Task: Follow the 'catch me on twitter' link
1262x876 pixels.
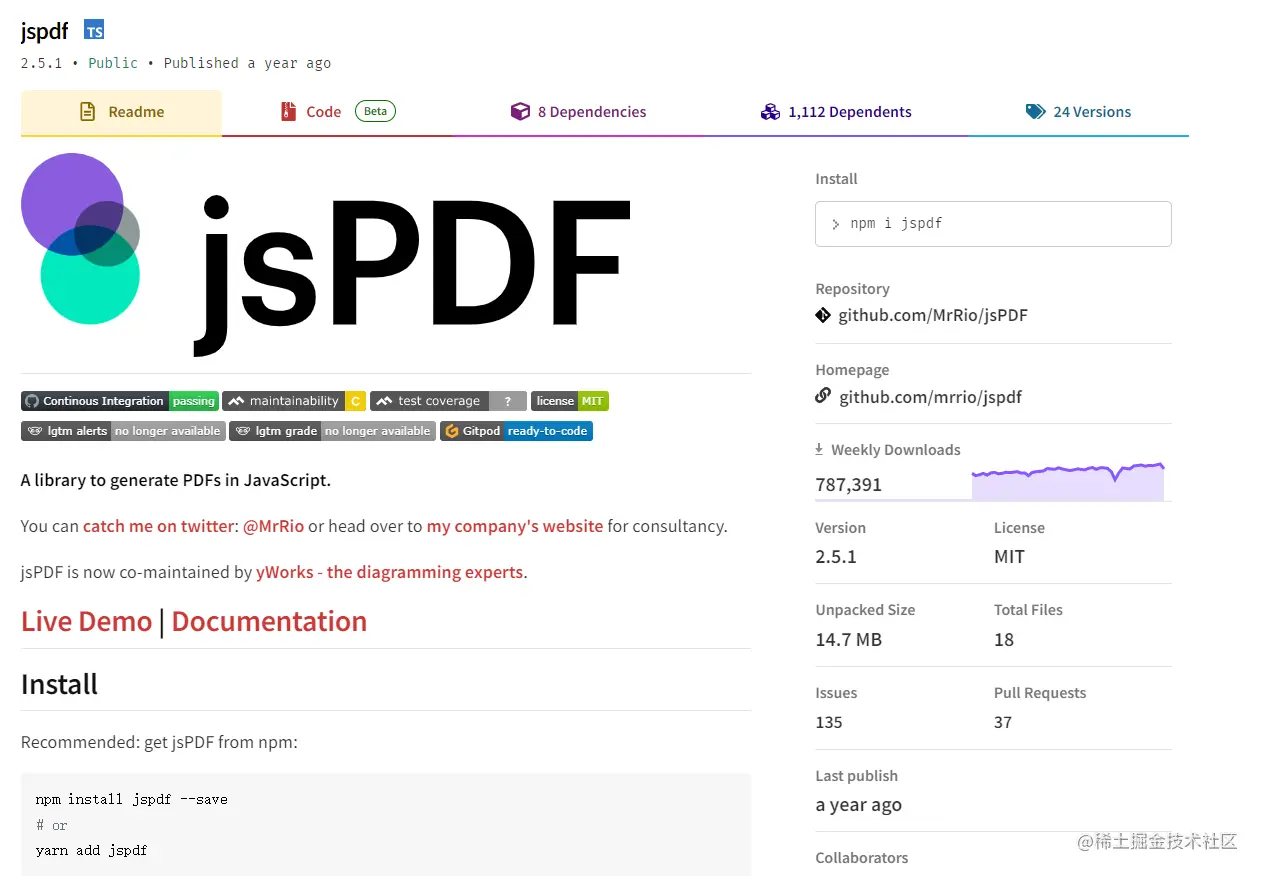Action: (158, 526)
